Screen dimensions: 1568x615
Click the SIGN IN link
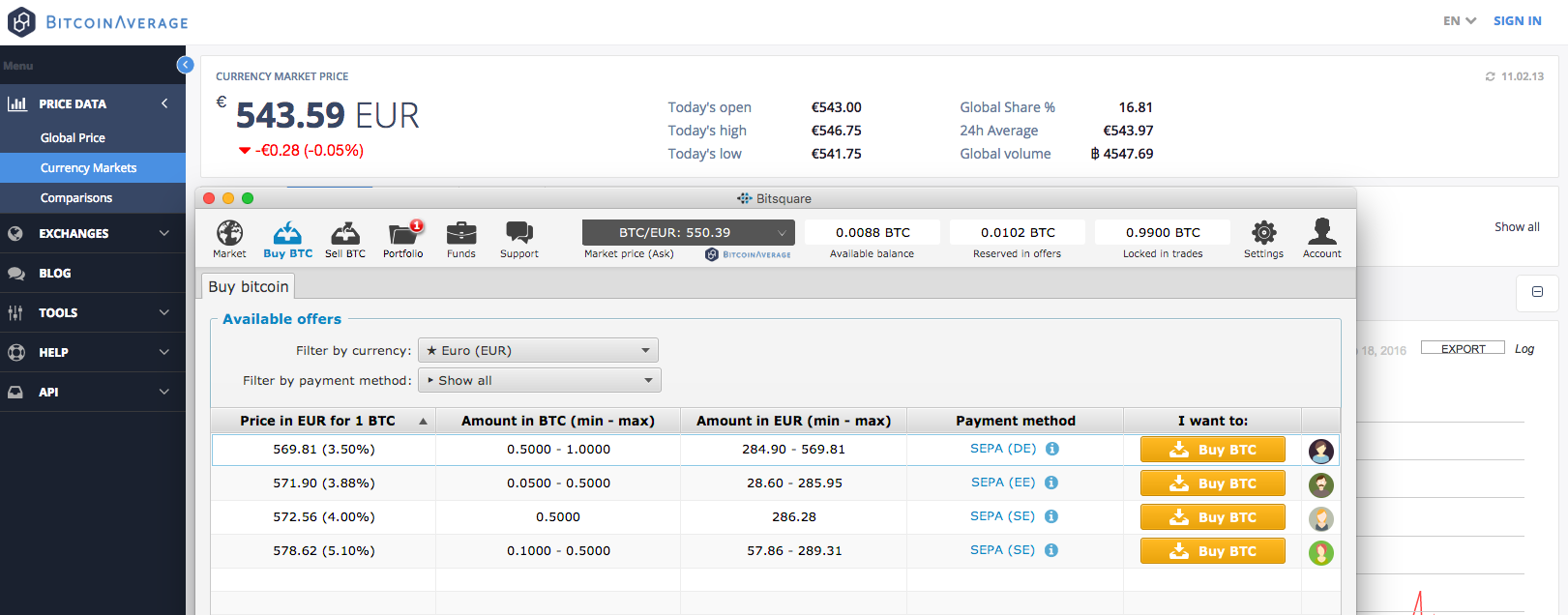[x=1517, y=20]
